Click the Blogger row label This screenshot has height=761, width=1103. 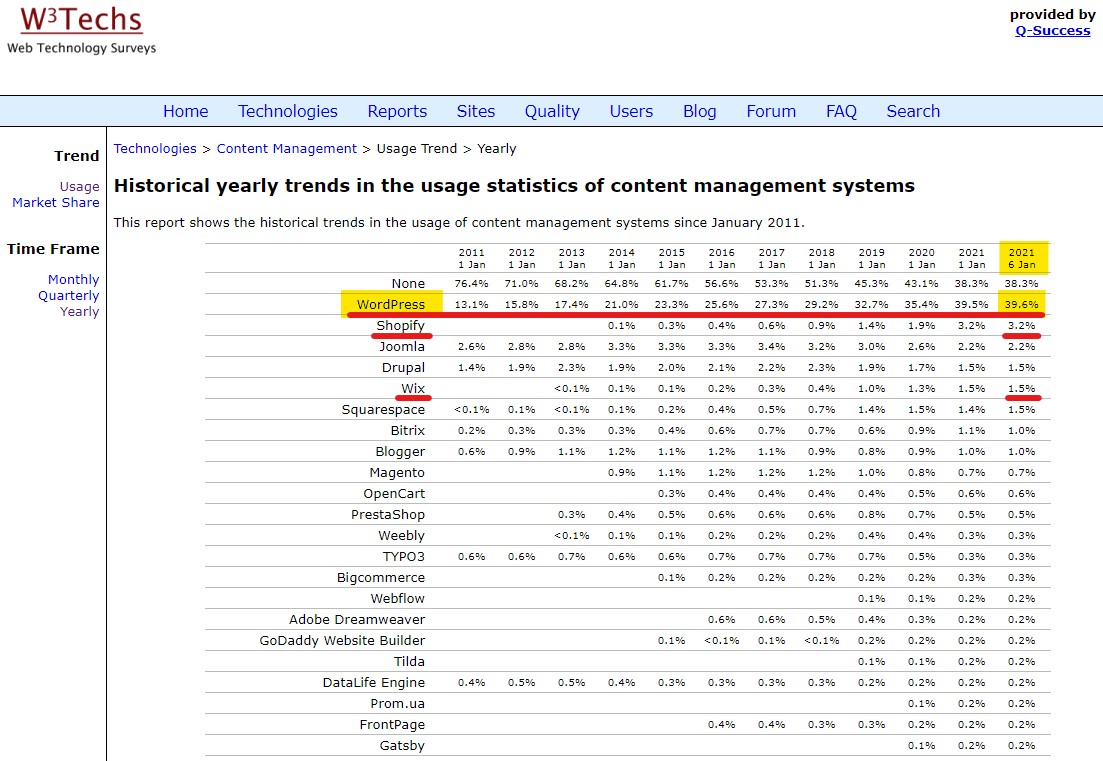click(x=400, y=451)
